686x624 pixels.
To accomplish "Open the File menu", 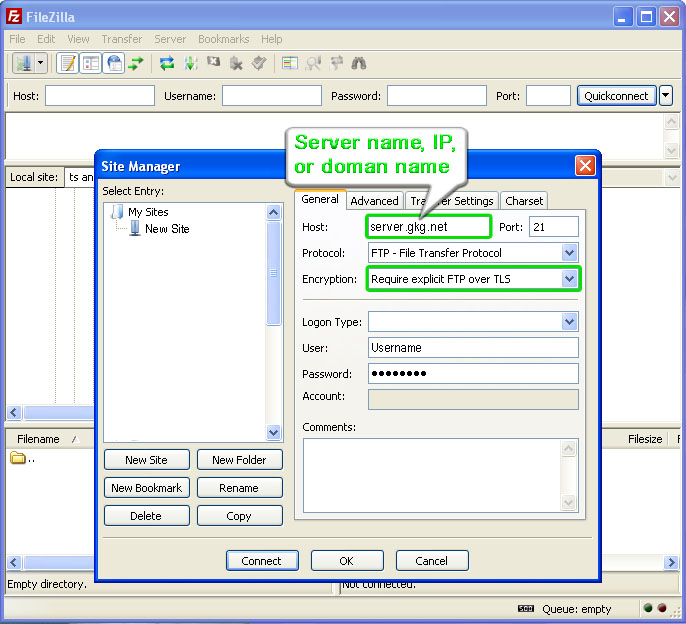I will [x=17, y=39].
